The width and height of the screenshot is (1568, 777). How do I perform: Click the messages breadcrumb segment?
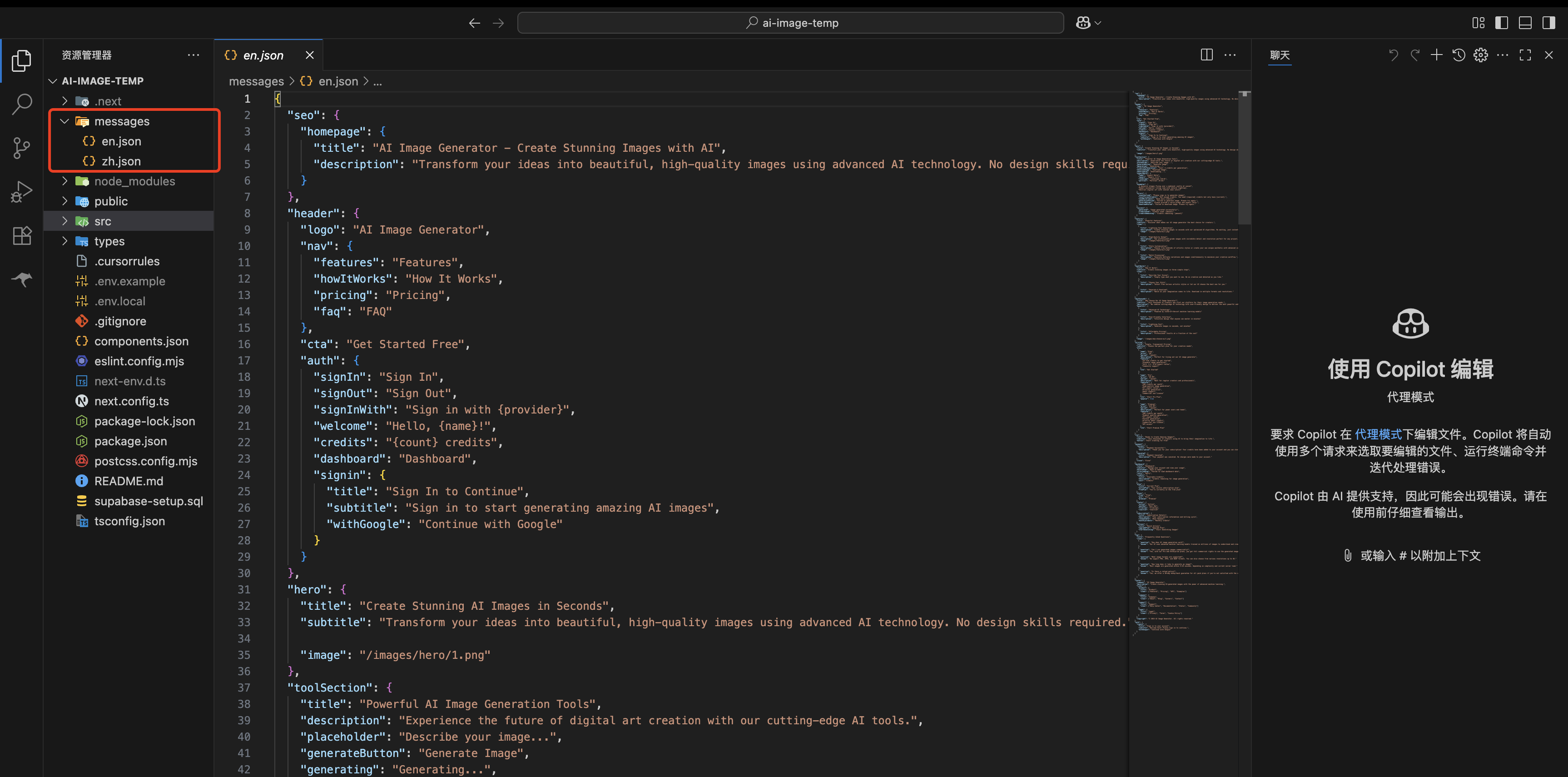(256, 81)
